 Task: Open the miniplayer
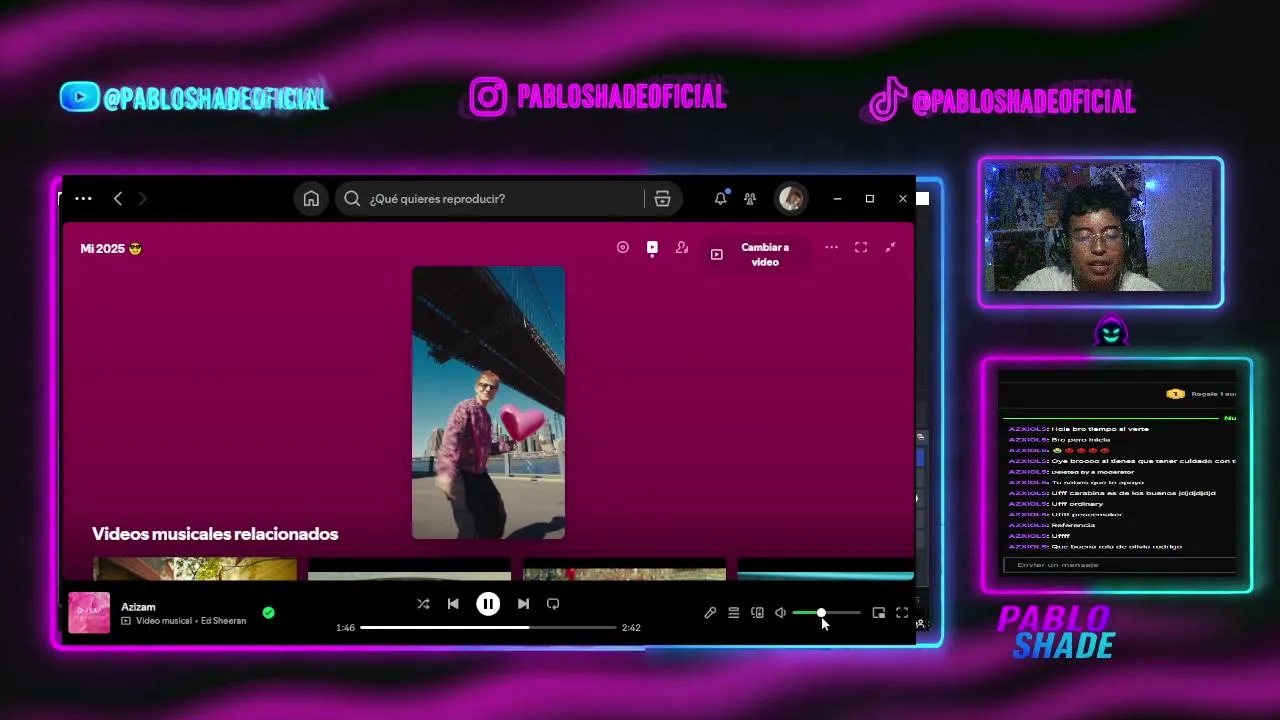pos(879,613)
